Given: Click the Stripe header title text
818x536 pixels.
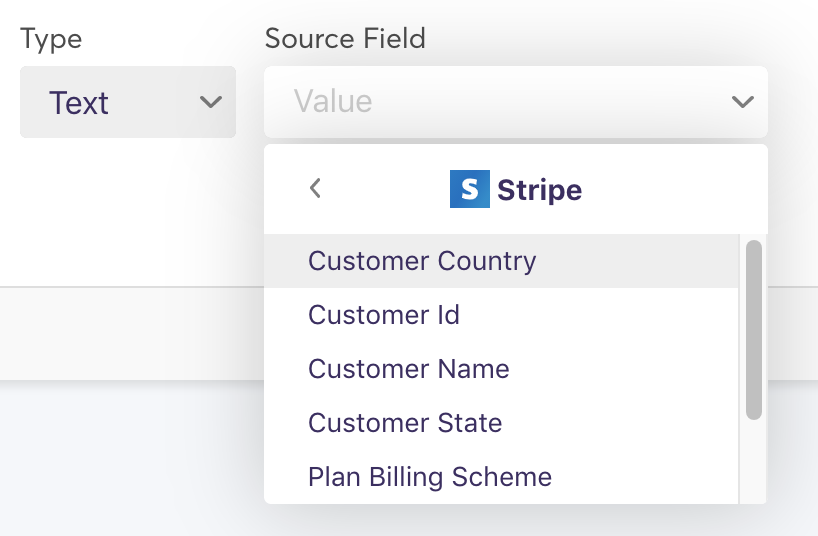Looking at the screenshot, I should tap(539, 189).
